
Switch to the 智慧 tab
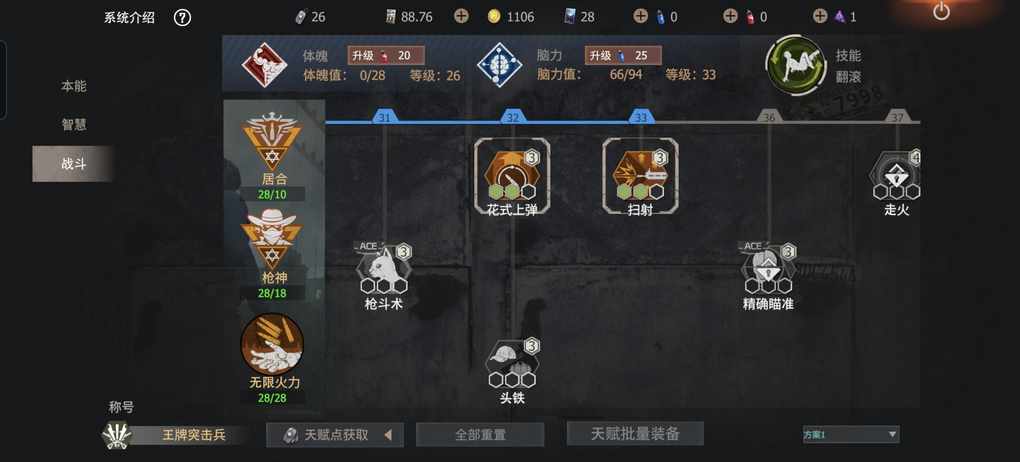coord(74,124)
